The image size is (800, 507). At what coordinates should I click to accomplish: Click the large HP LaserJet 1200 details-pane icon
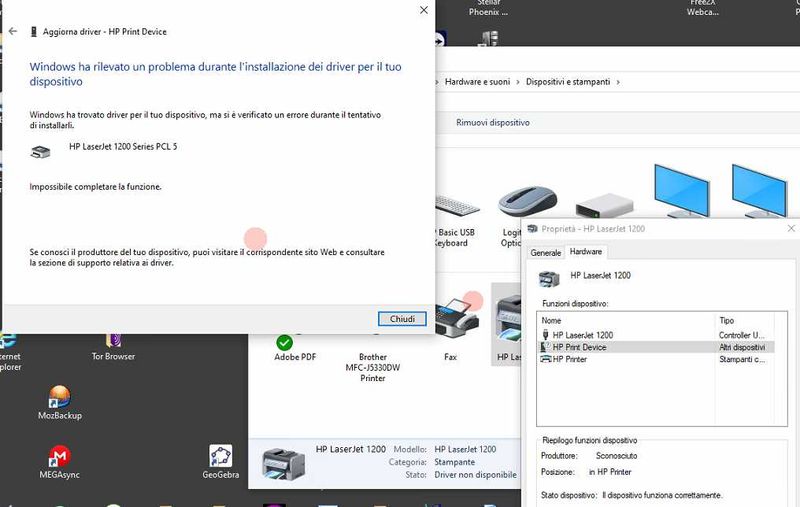click(283, 463)
